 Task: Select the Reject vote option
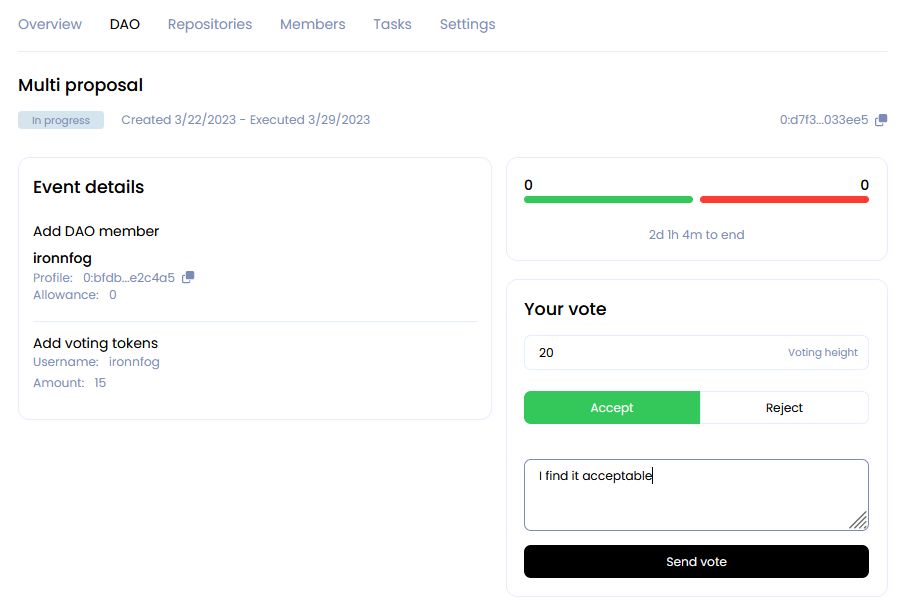(784, 408)
